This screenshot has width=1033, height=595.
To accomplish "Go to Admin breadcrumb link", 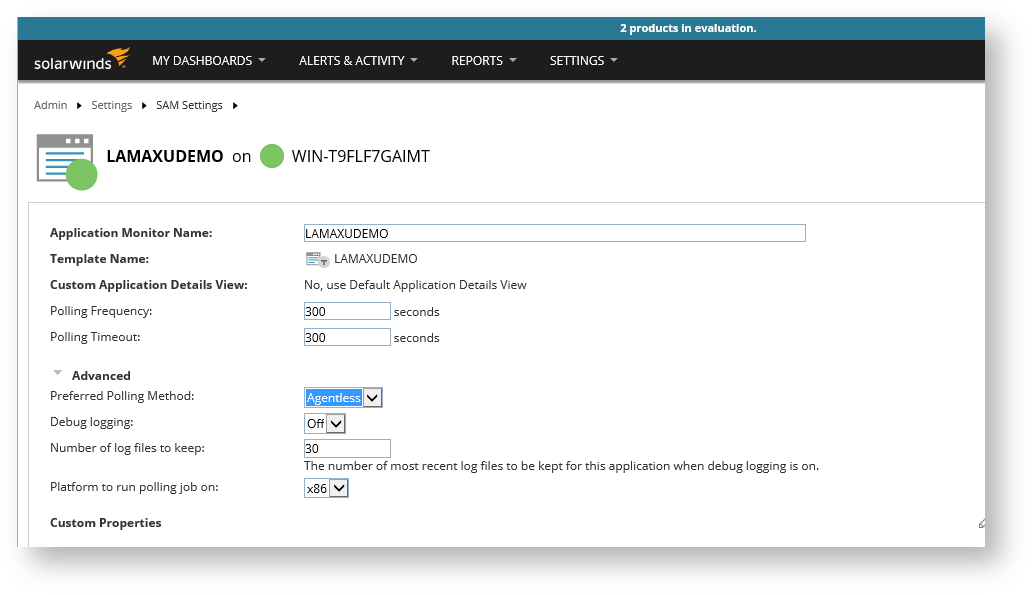I will click(50, 105).
